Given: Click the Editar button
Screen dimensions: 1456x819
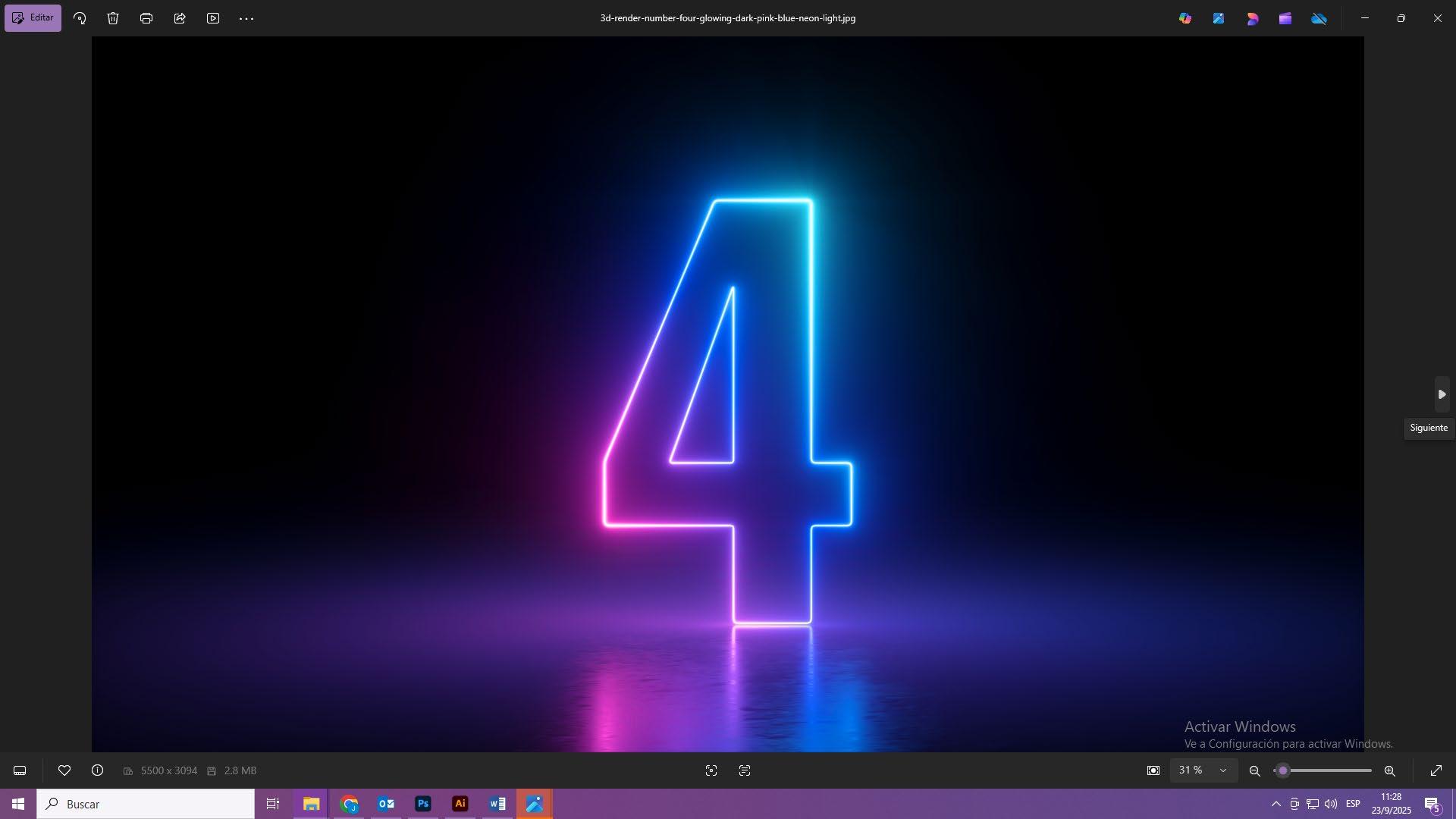Looking at the screenshot, I should (33, 17).
